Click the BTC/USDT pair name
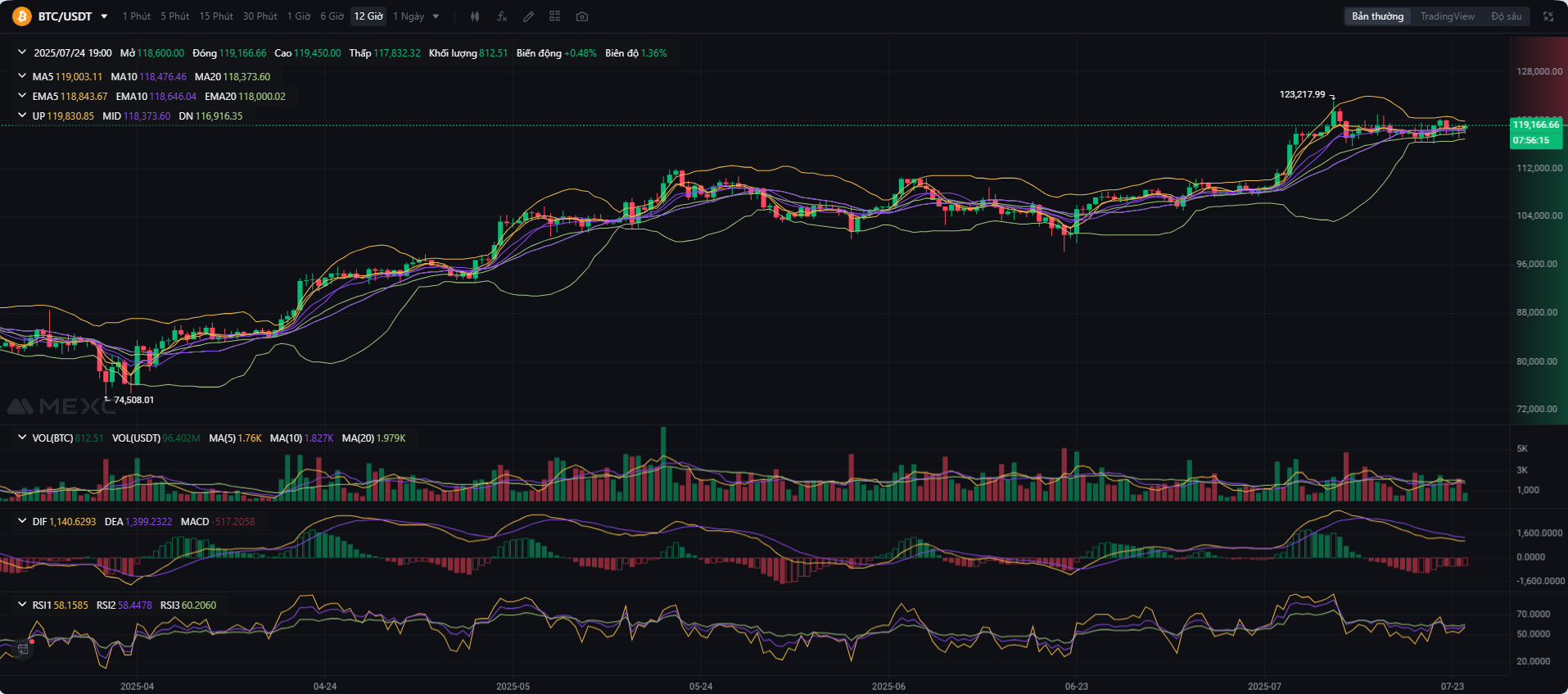1568x694 pixels. (x=66, y=16)
